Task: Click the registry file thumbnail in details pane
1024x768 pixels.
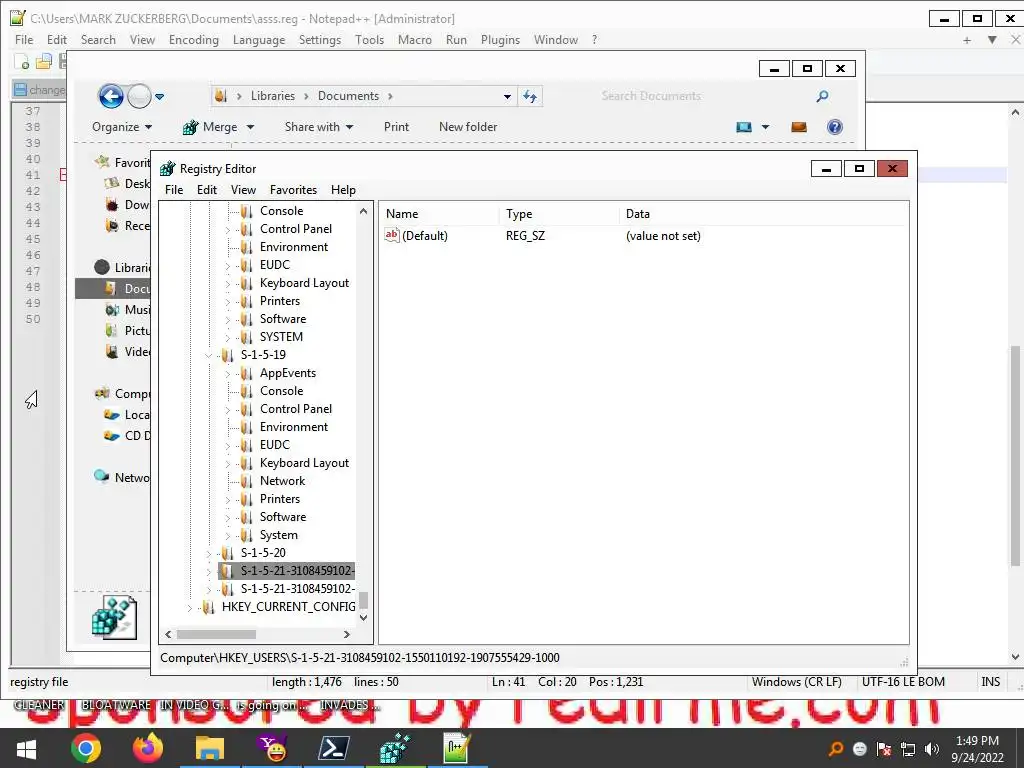Action: pos(114,617)
